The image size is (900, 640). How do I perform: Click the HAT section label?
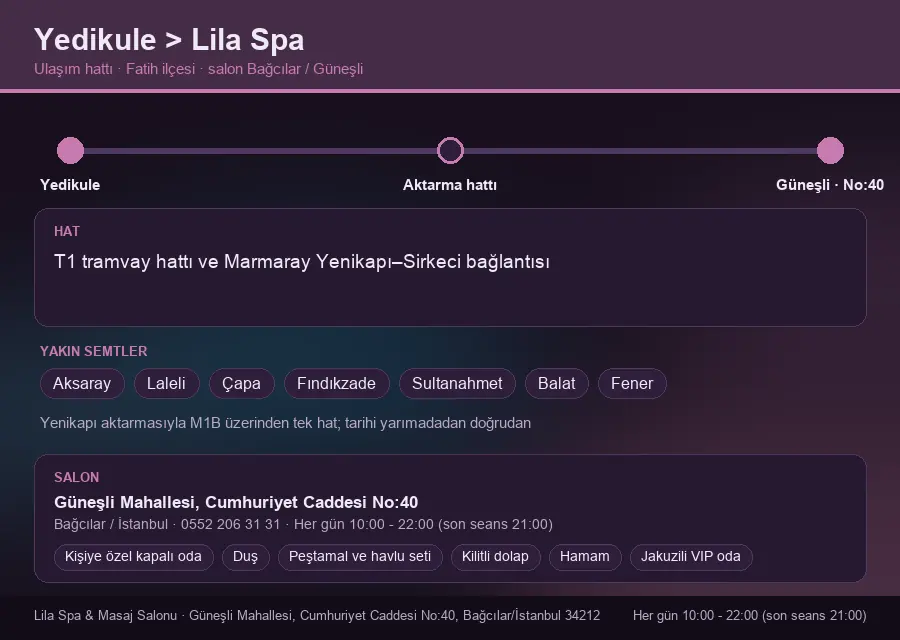[67, 231]
